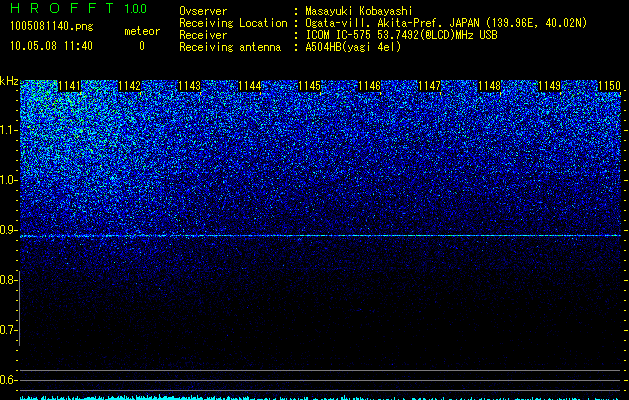This screenshot has height=400, width=629.
Task: Click the meteor count value 0
Action: pos(142,46)
